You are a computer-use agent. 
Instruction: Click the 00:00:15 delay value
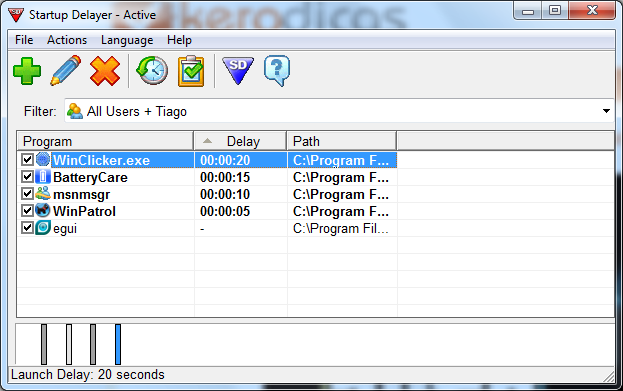(225, 177)
